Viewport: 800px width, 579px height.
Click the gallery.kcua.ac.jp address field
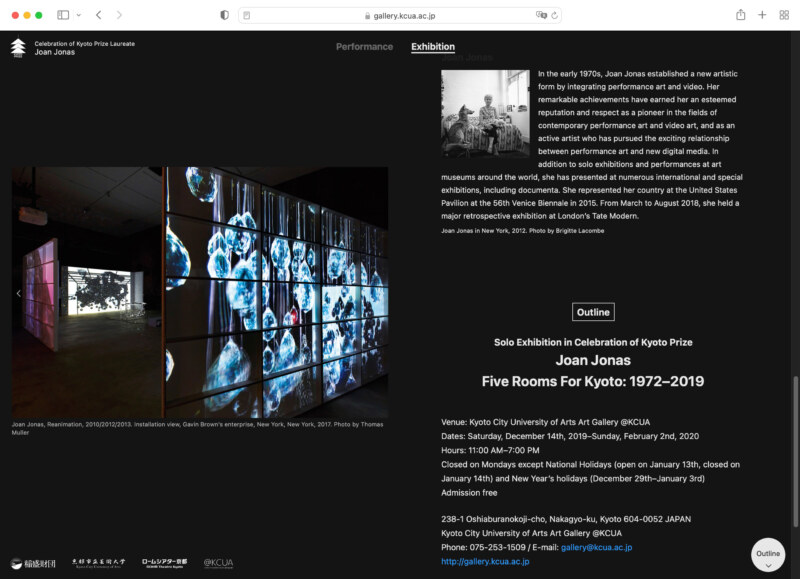398,15
